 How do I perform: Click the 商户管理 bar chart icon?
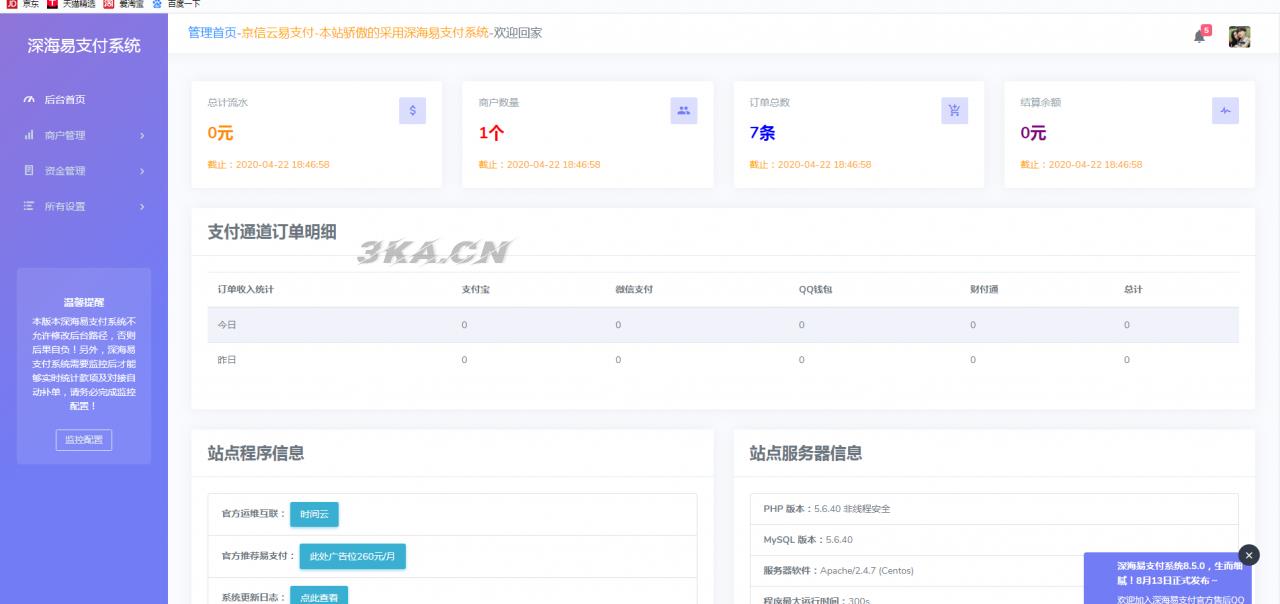[x=29, y=135]
